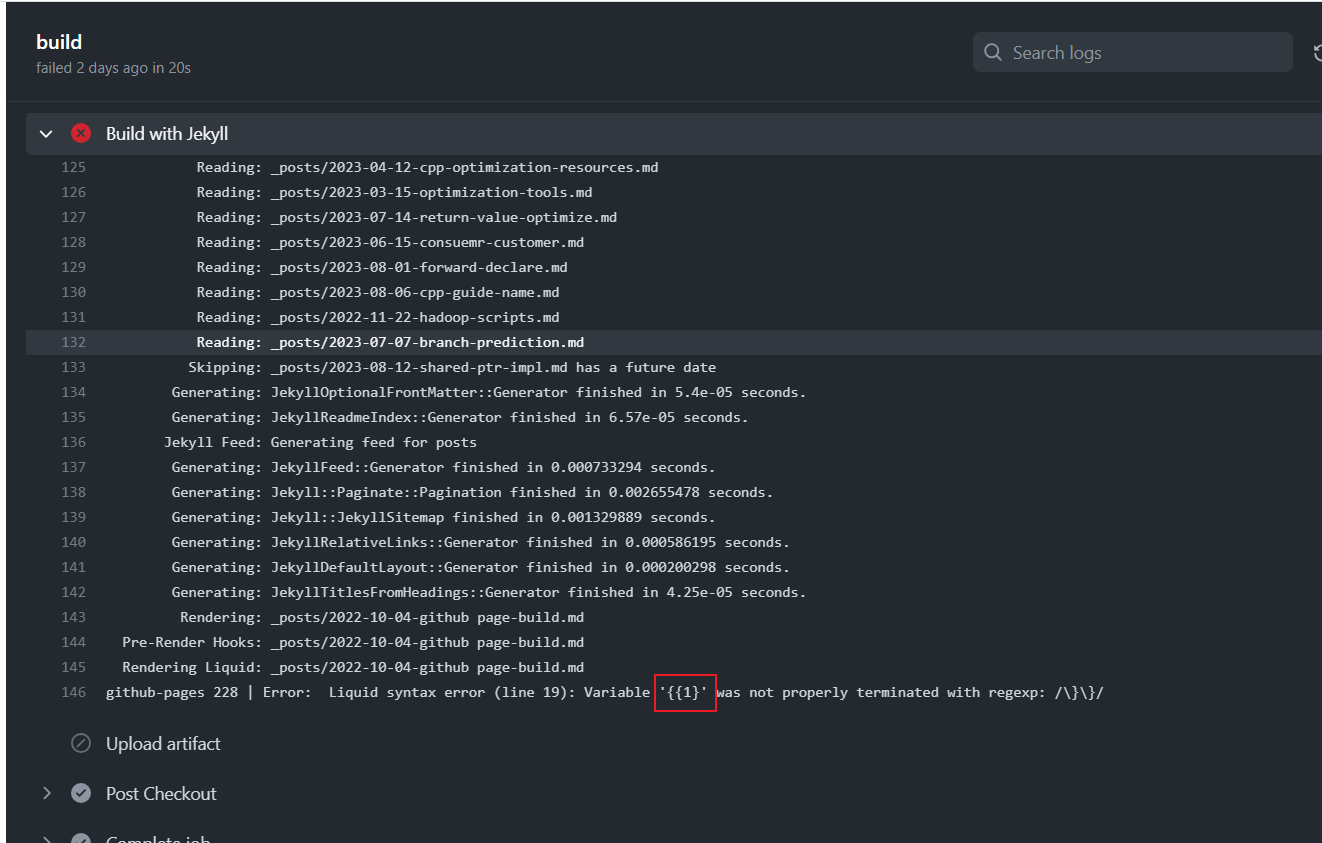Open the Build with Jekyll step header
1322x843 pixels.
(674, 134)
